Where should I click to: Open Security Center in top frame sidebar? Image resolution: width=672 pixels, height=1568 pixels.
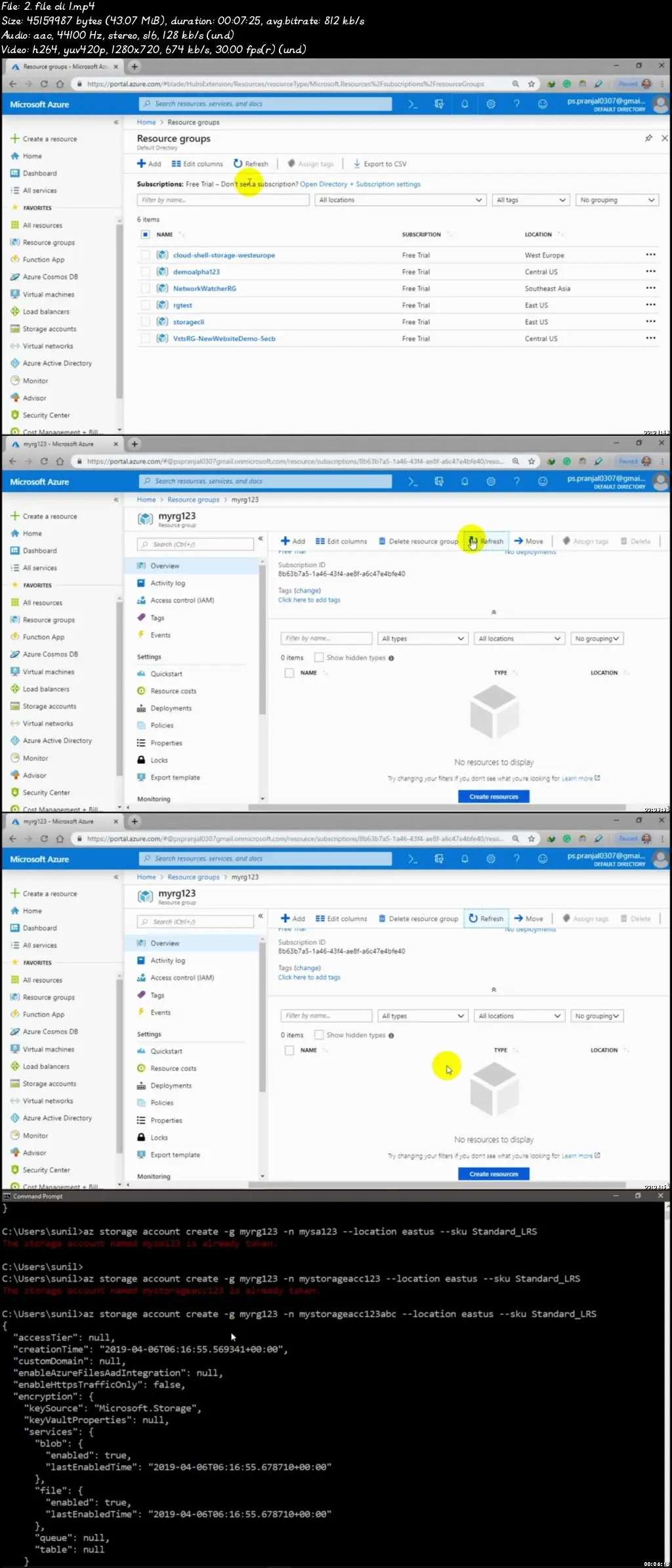click(x=46, y=415)
